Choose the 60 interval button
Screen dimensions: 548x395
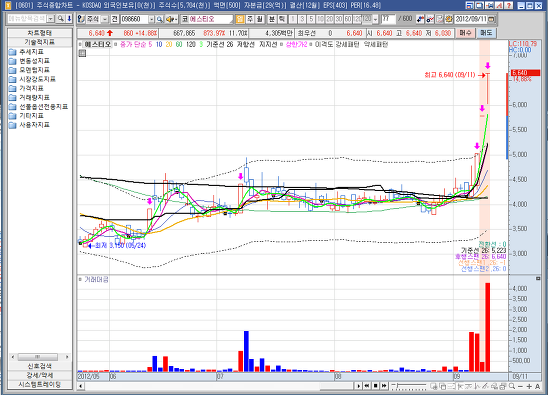pyautogui.click(x=348, y=19)
